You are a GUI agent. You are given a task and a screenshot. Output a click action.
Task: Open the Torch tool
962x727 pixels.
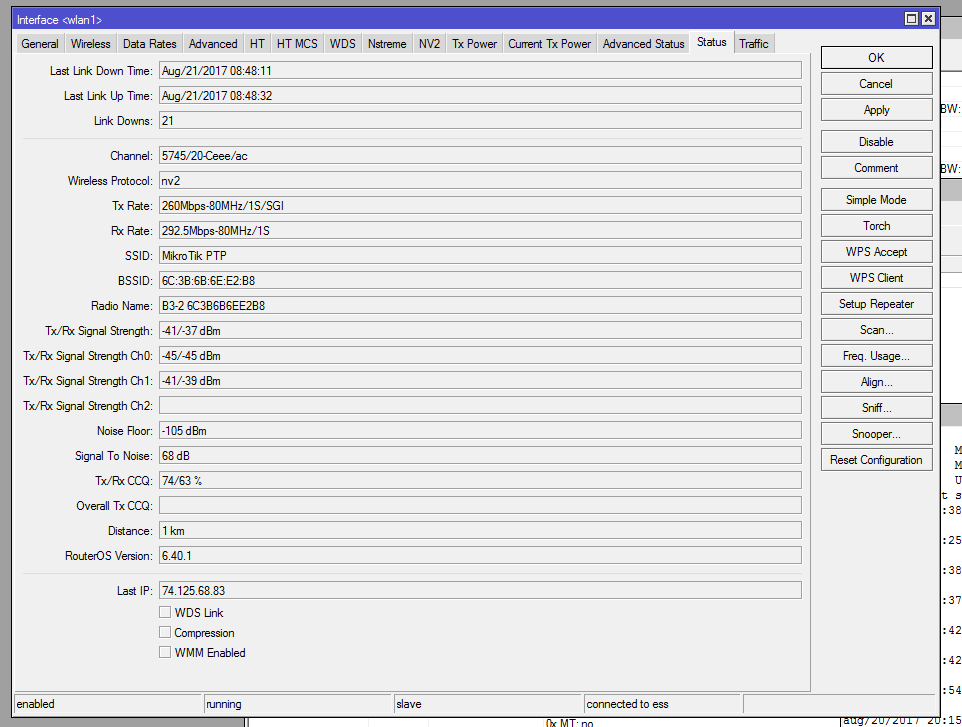(876, 225)
